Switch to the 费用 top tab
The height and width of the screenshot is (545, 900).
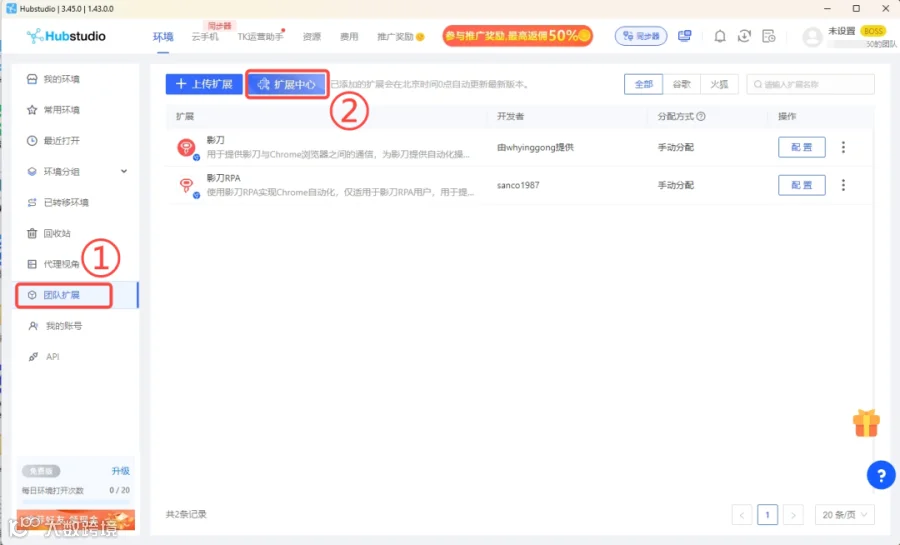349,37
